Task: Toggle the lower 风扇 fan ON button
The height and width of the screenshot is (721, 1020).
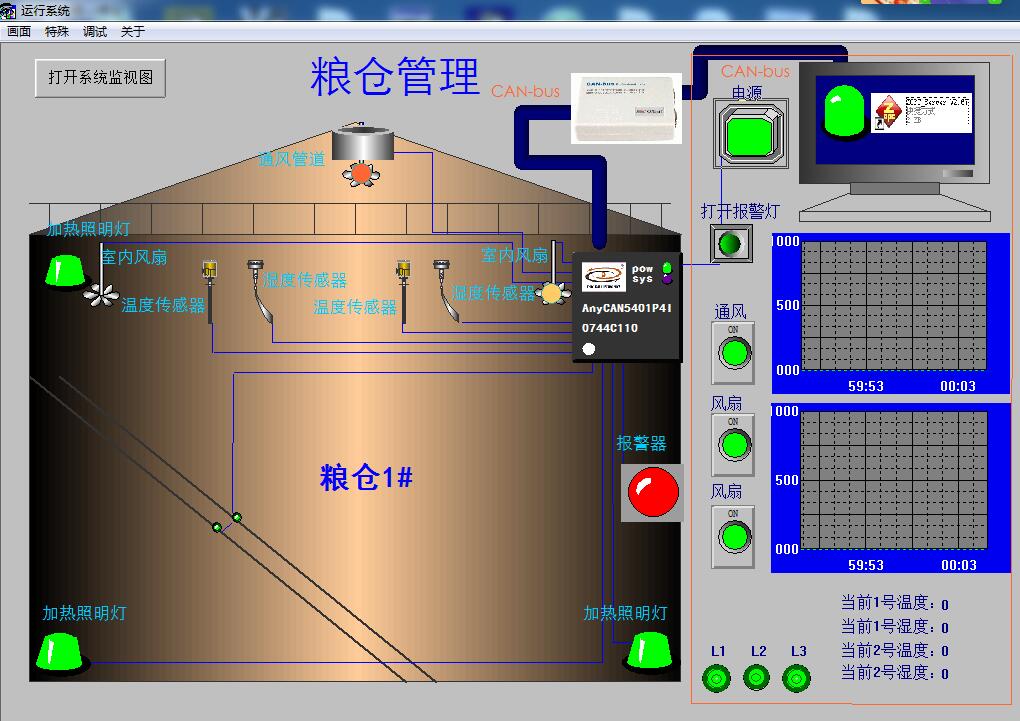Action: click(733, 534)
